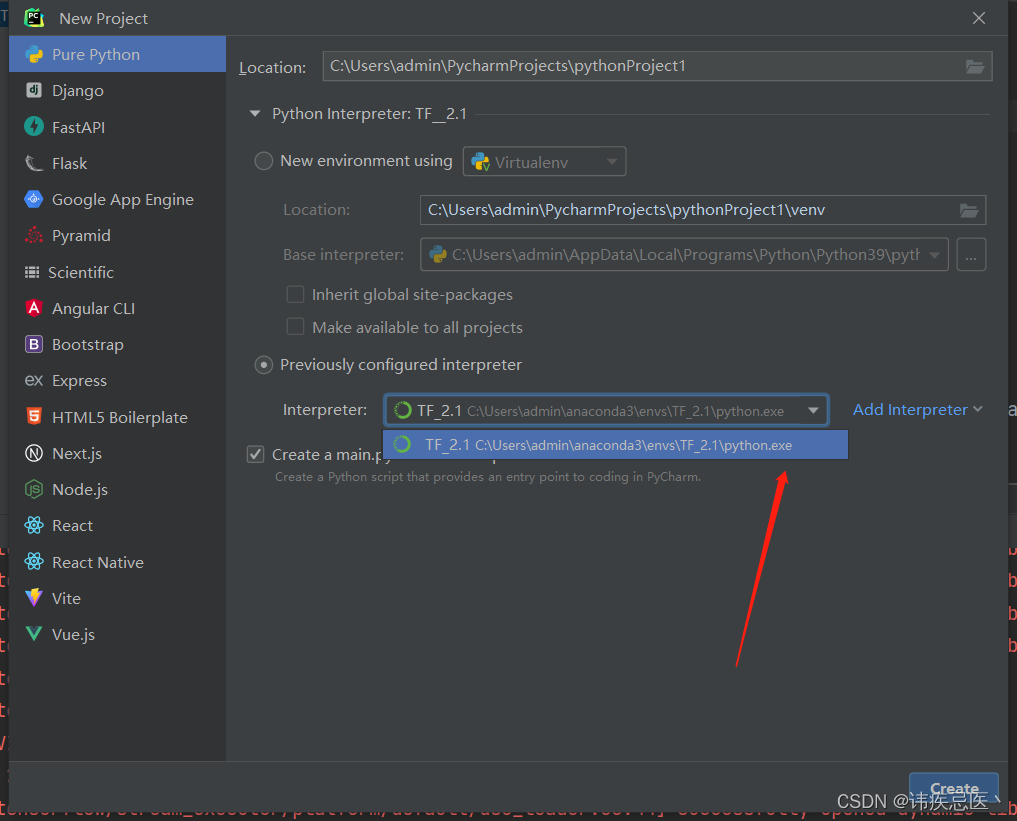Click the React atom icon
This screenshot has width=1017, height=821.
point(34,525)
